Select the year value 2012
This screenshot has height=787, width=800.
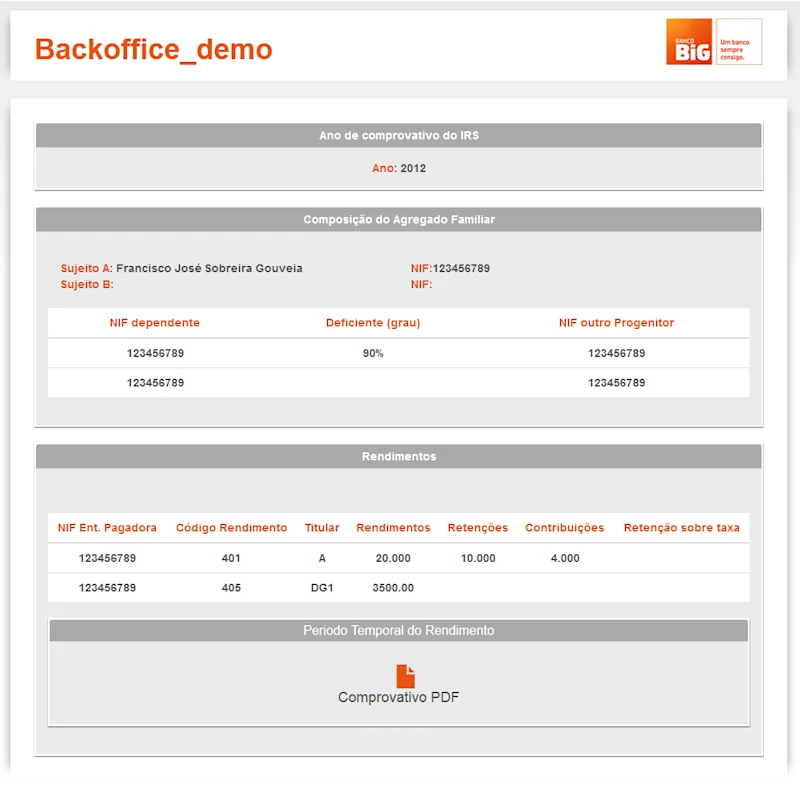(413, 168)
